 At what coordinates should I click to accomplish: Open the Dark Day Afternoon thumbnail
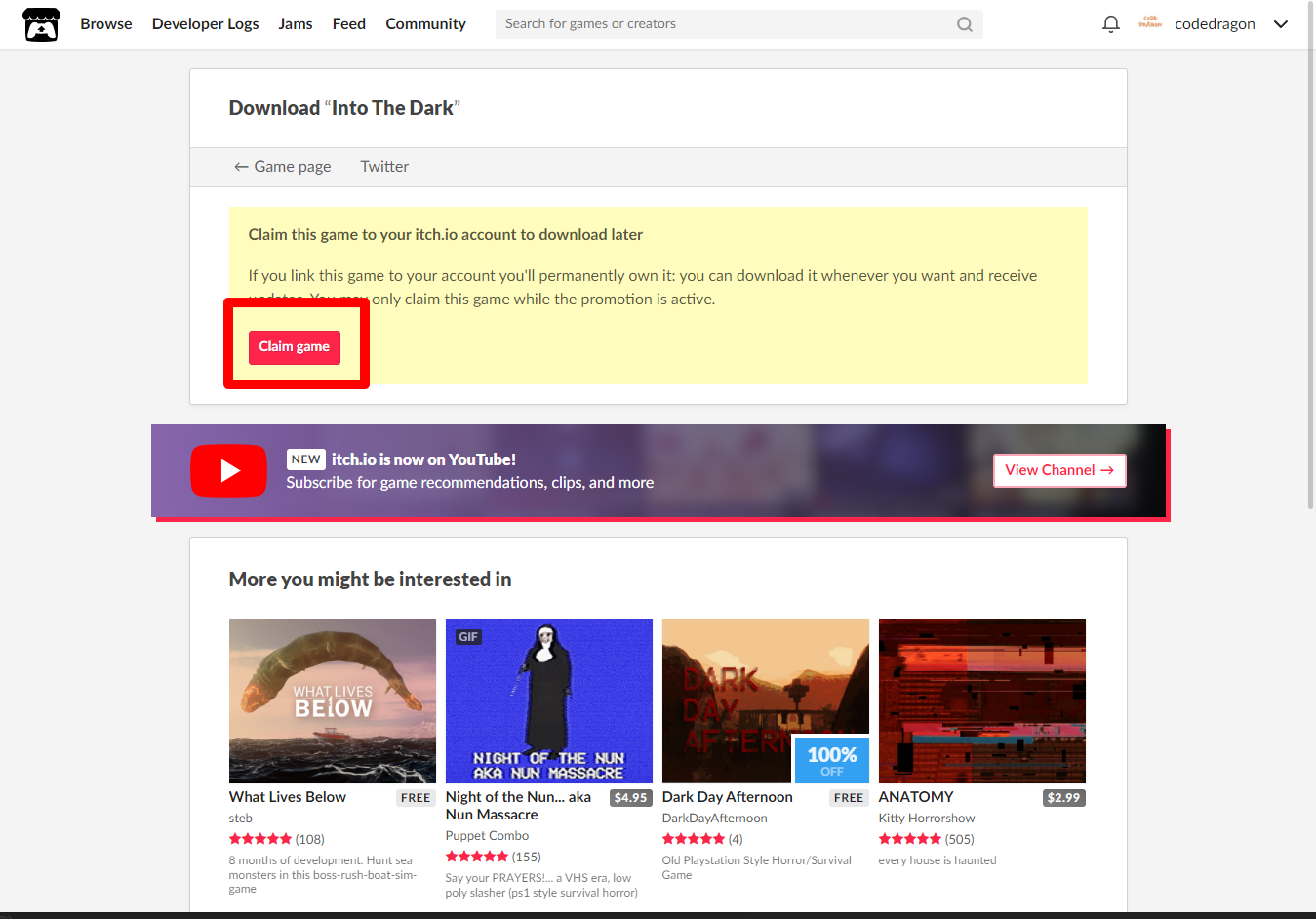click(x=766, y=701)
